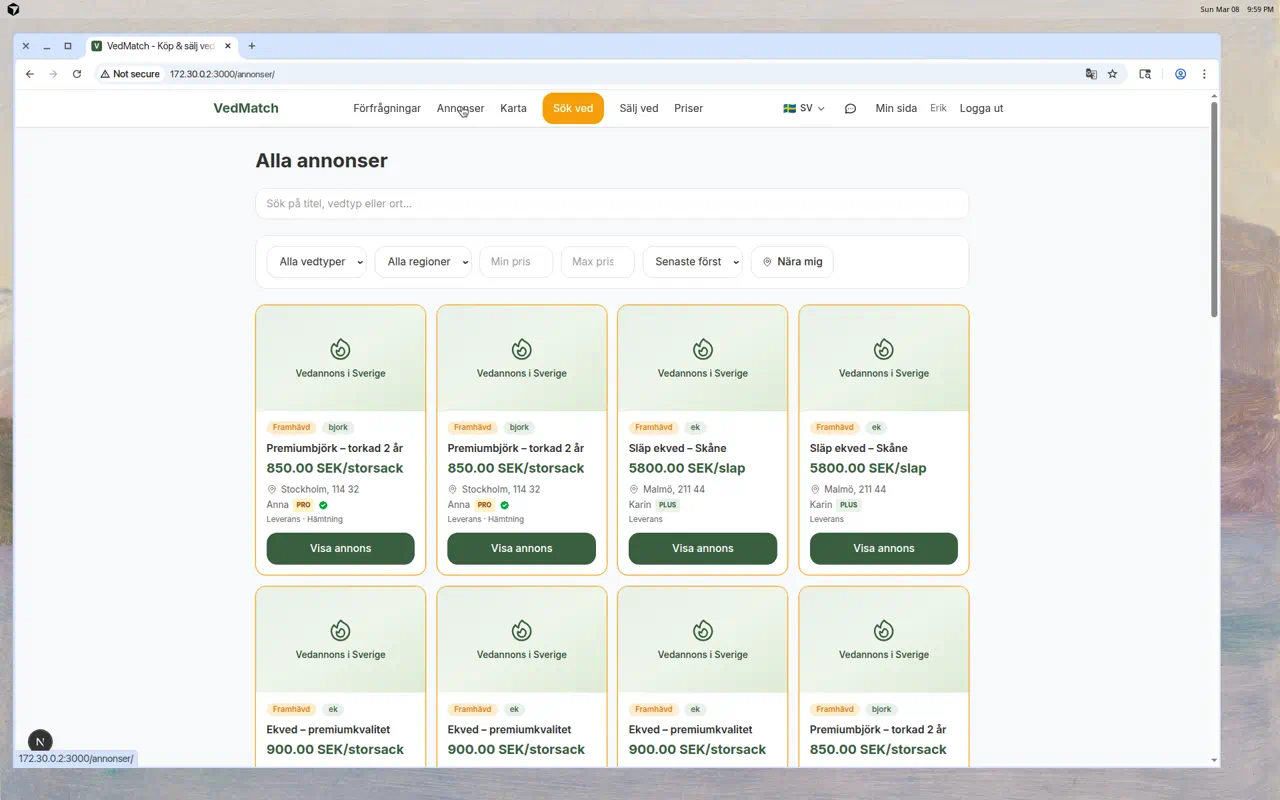Go to Förfrågningar in the navigation
This screenshot has width=1280, height=800.
pyautogui.click(x=387, y=109)
